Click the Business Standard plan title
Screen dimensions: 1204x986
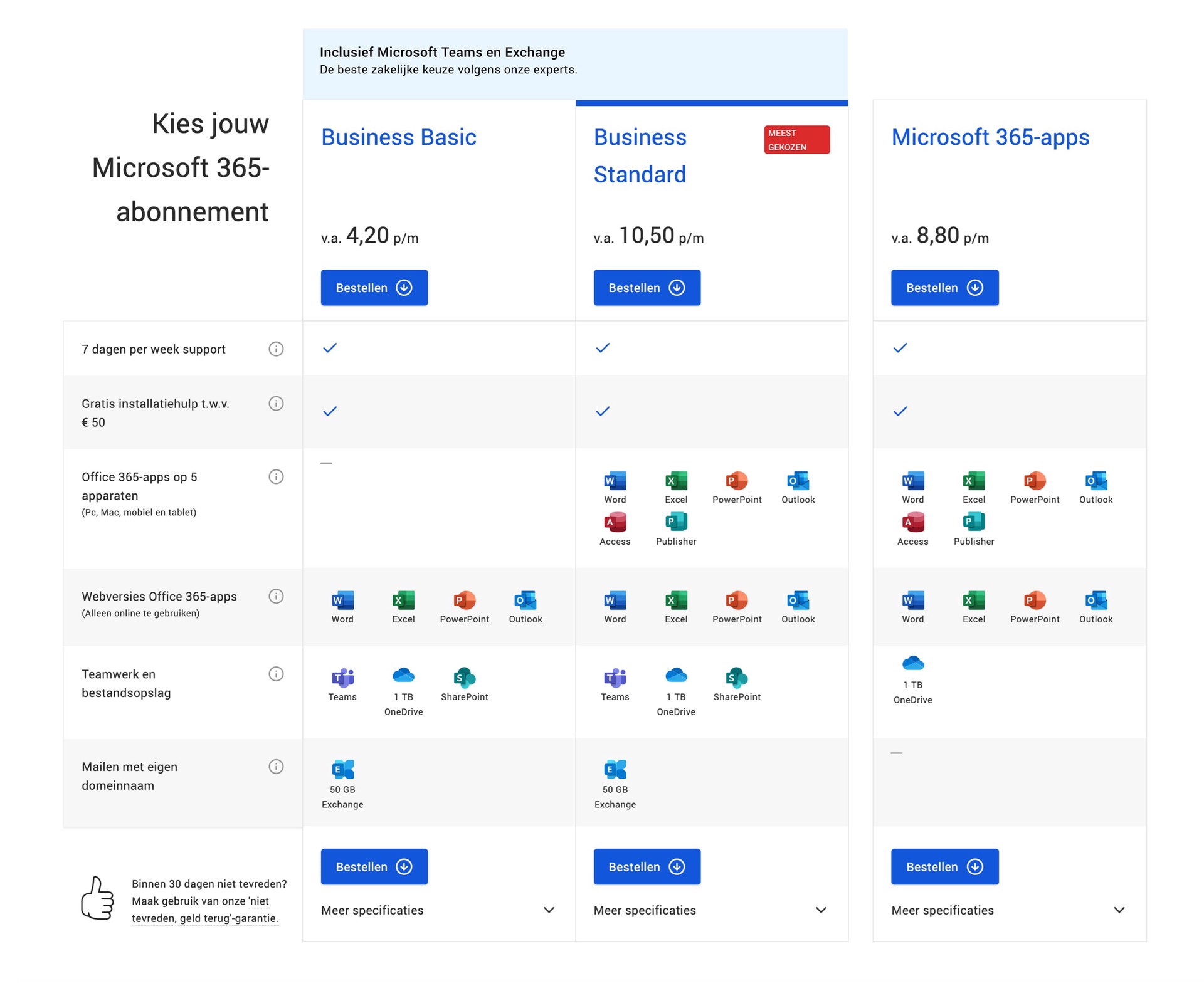640,155
